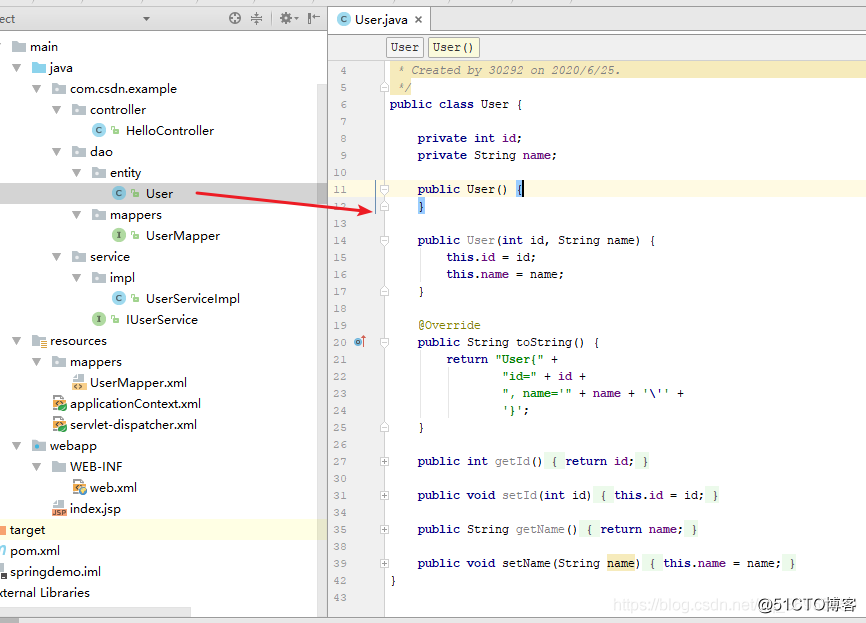Click the index.jsp file icon

point(59,509)
